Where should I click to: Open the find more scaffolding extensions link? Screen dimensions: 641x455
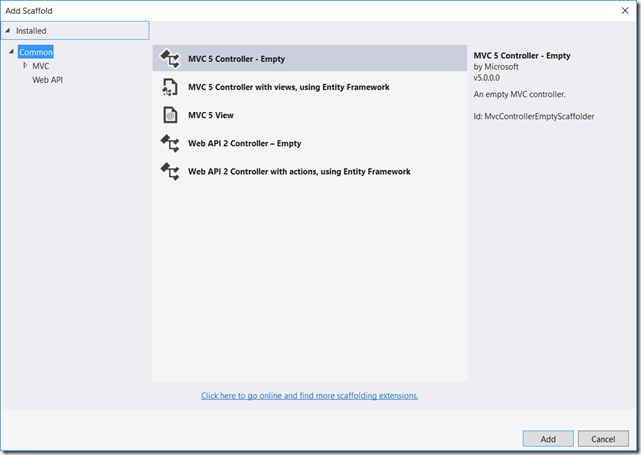coord(309,396)
